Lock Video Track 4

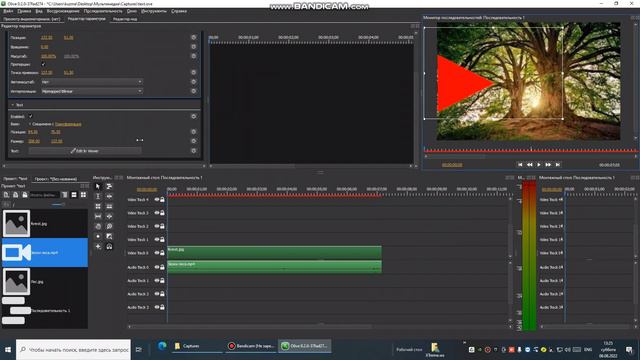point(162,200)
